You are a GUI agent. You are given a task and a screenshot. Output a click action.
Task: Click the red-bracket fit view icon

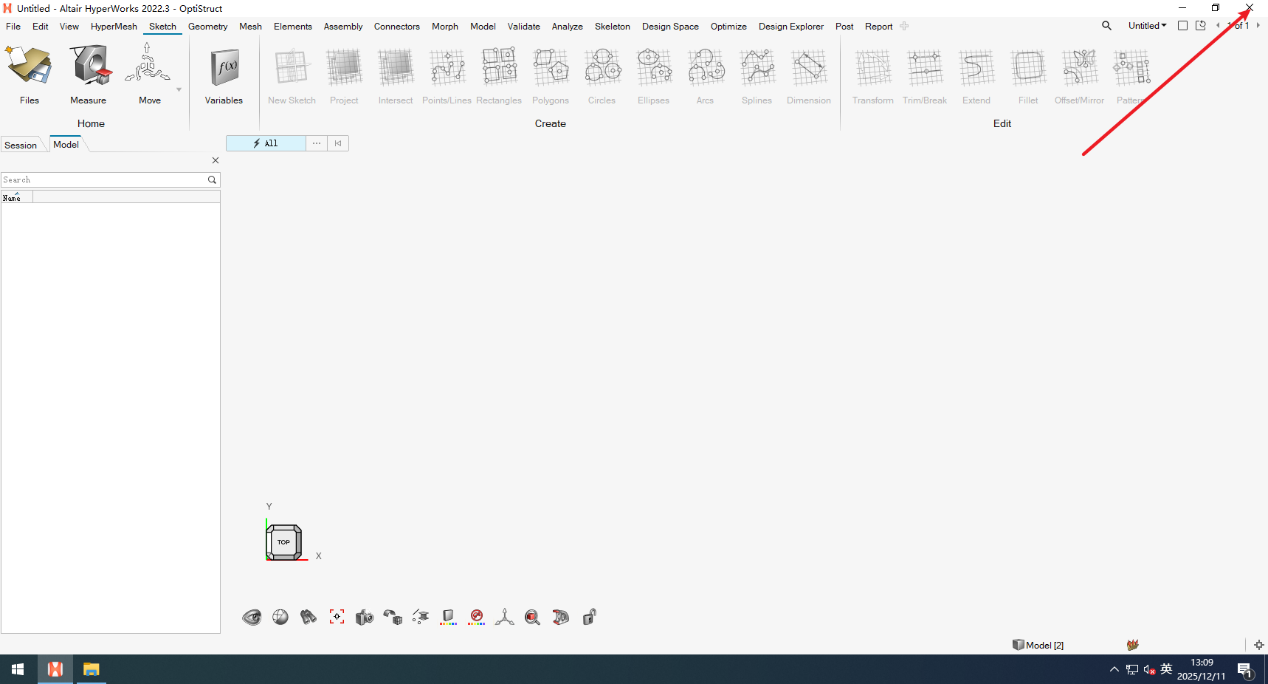337,617
